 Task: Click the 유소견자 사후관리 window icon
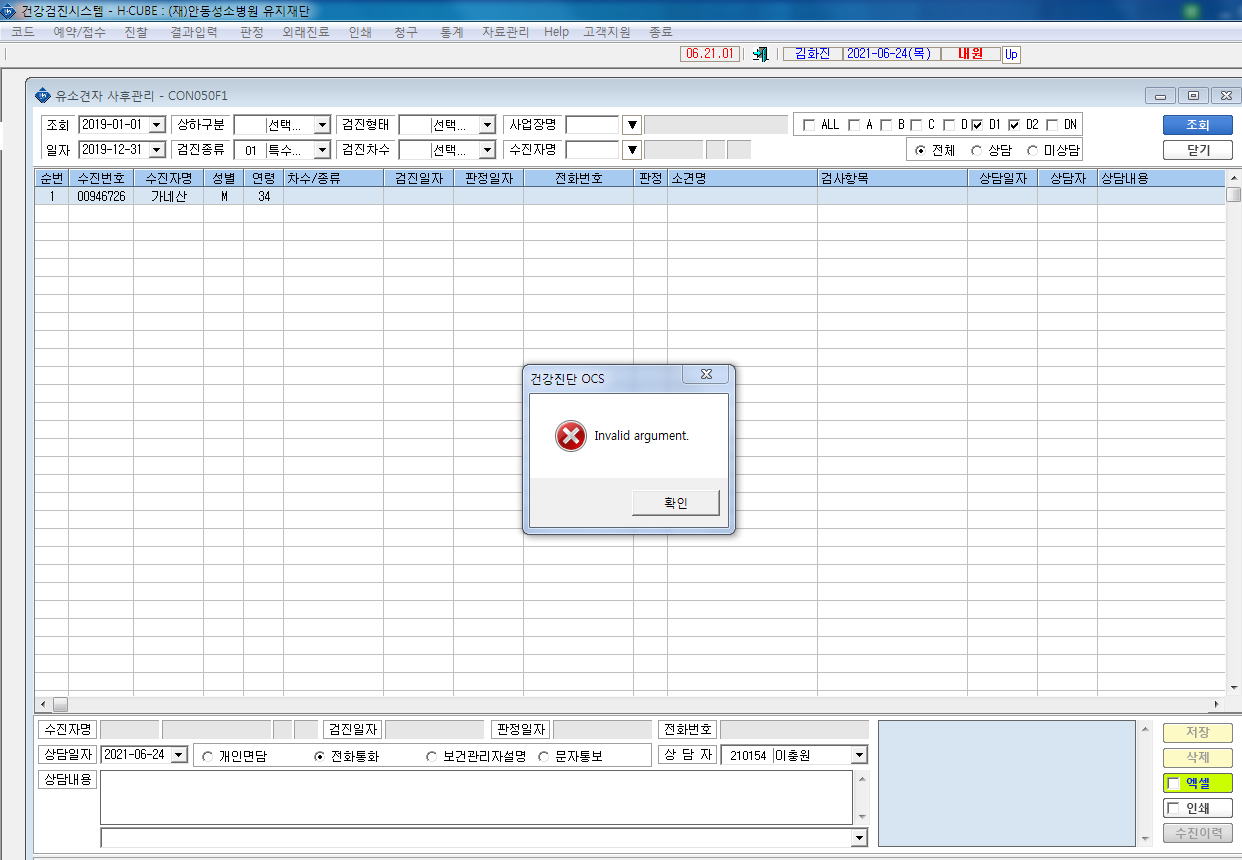tap(42, 96)
